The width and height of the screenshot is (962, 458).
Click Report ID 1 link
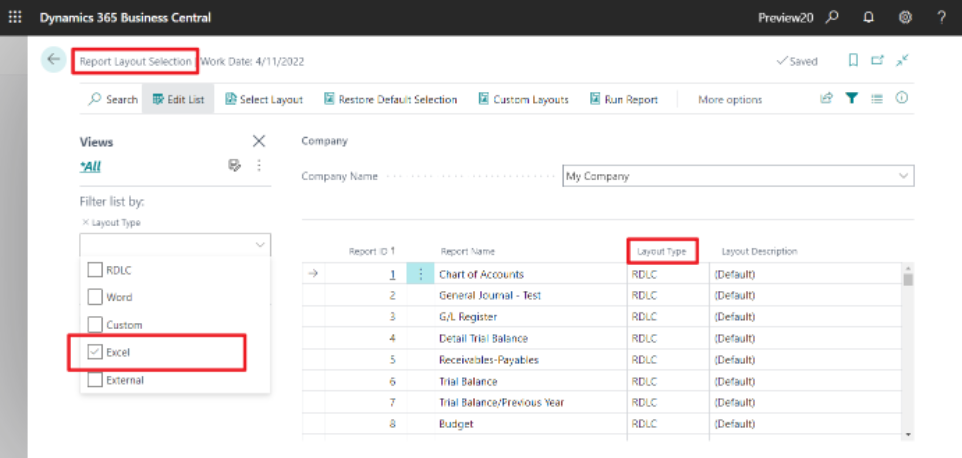(x=393, y=275)
